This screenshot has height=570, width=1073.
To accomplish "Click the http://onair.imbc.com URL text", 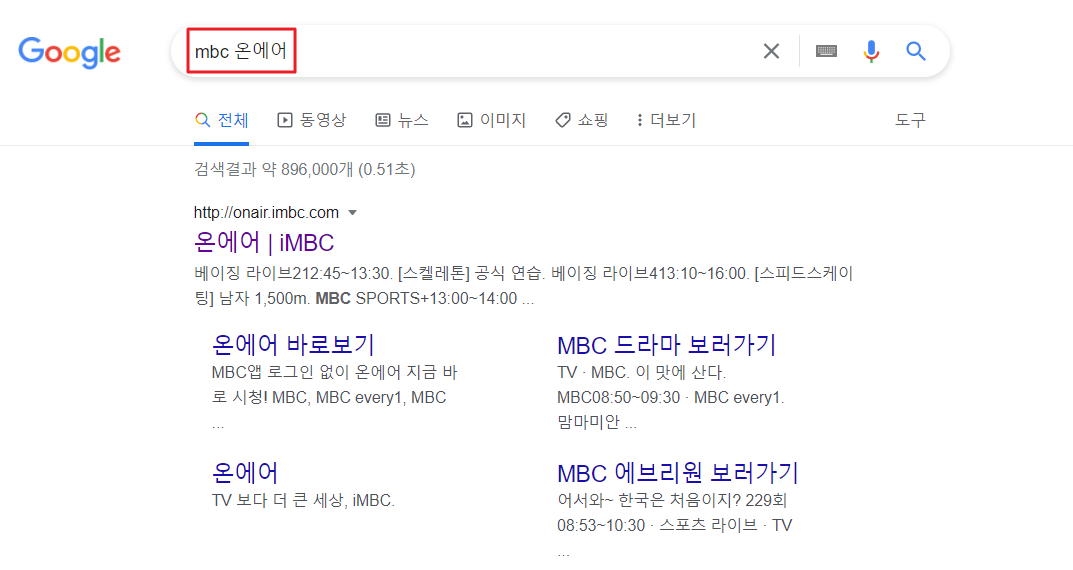I will pos(266,213).
